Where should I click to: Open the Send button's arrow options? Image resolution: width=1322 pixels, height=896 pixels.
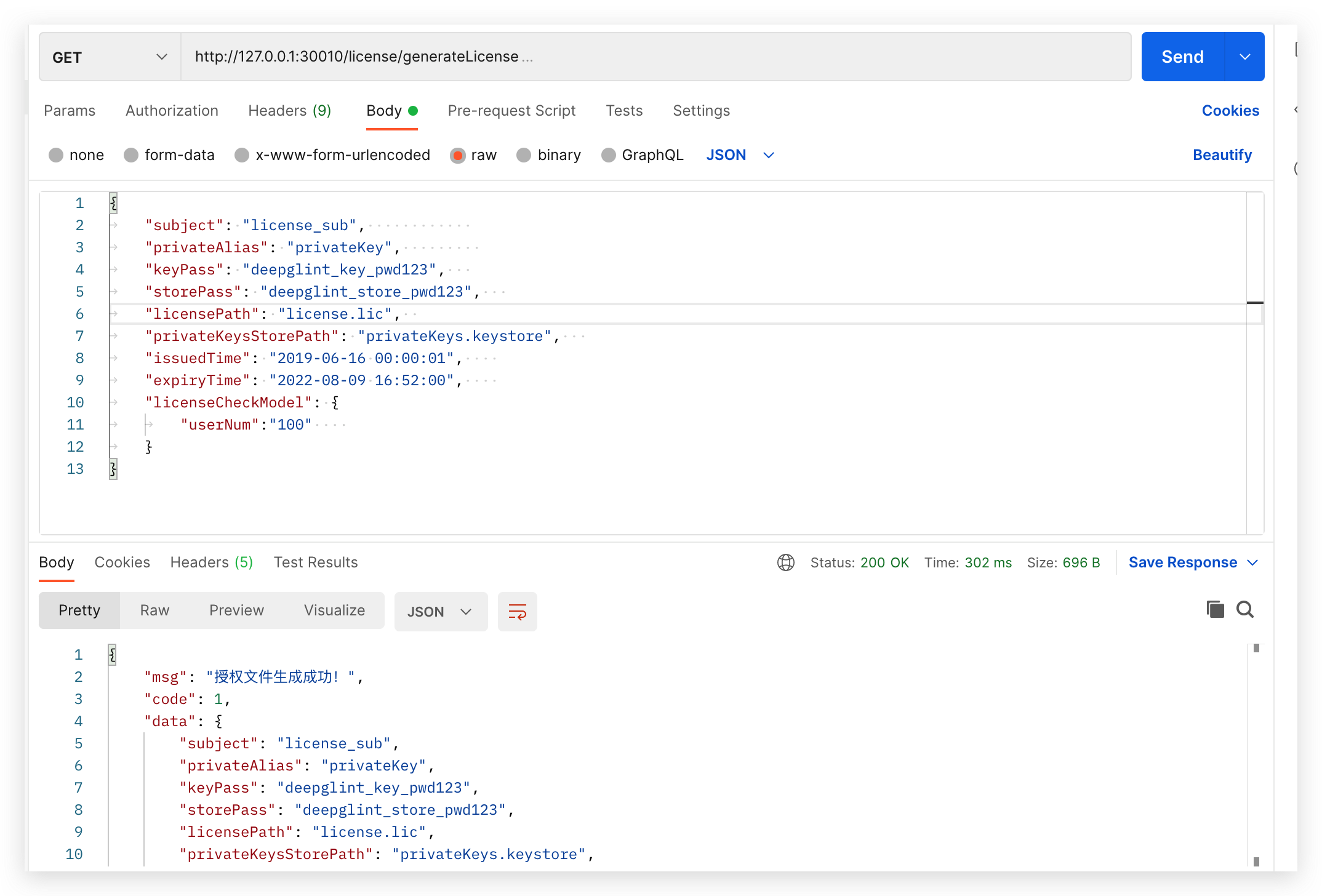click(1245, 57)
